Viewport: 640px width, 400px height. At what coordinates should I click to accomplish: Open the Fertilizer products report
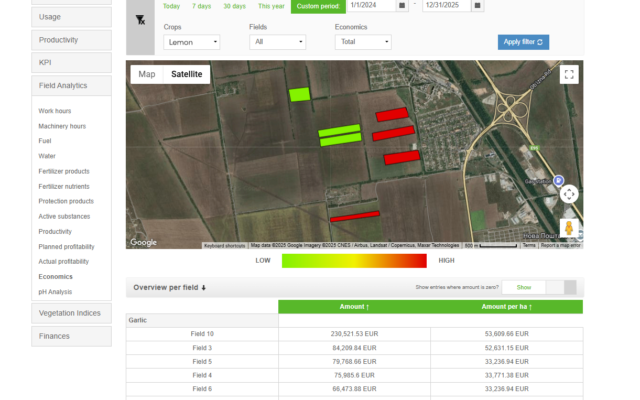[x=64, y=171]
